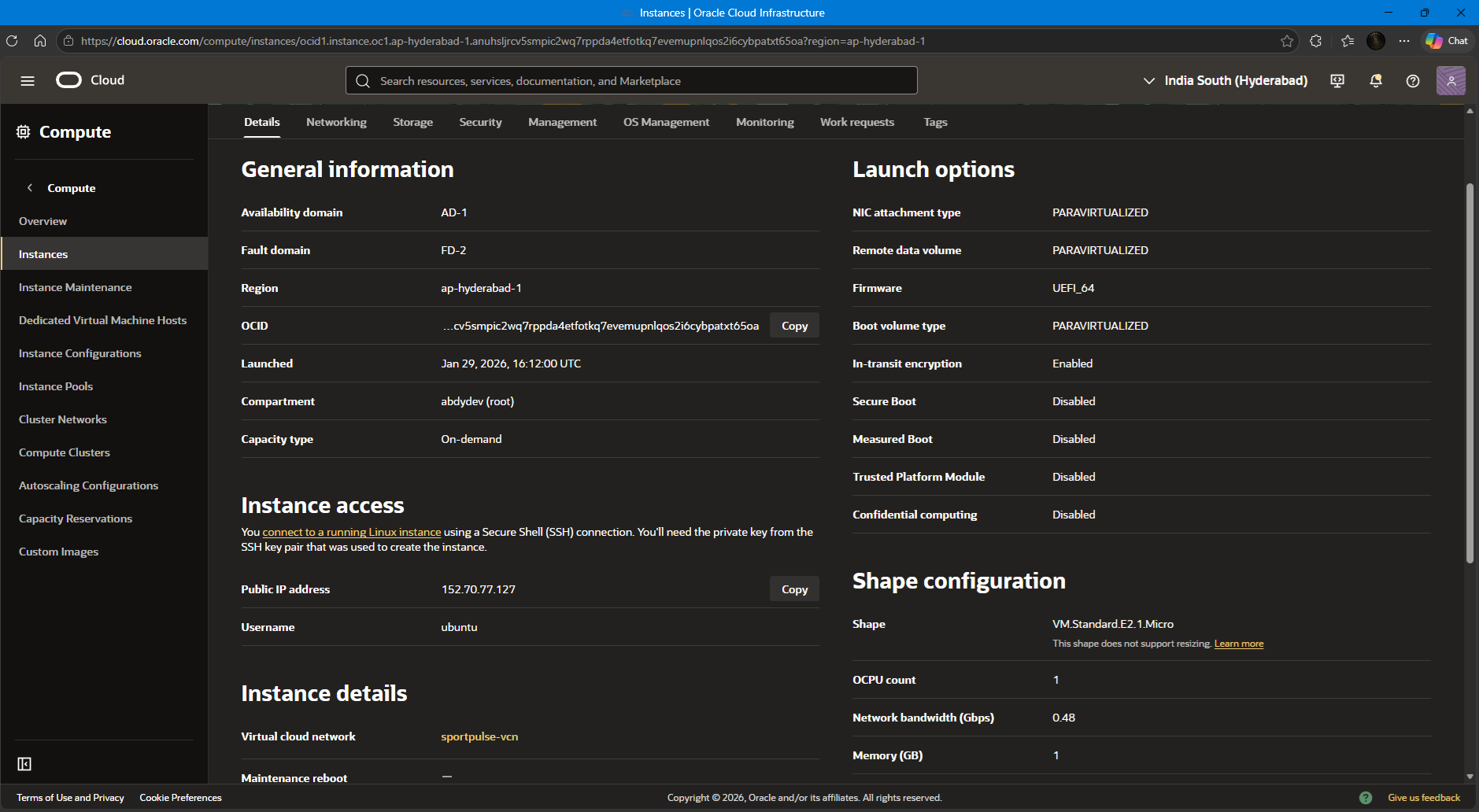The height and width of the screenshot is (812, 1479).
Task: Open the hamburger navigation menu
Action: click(x=28, y=81)
